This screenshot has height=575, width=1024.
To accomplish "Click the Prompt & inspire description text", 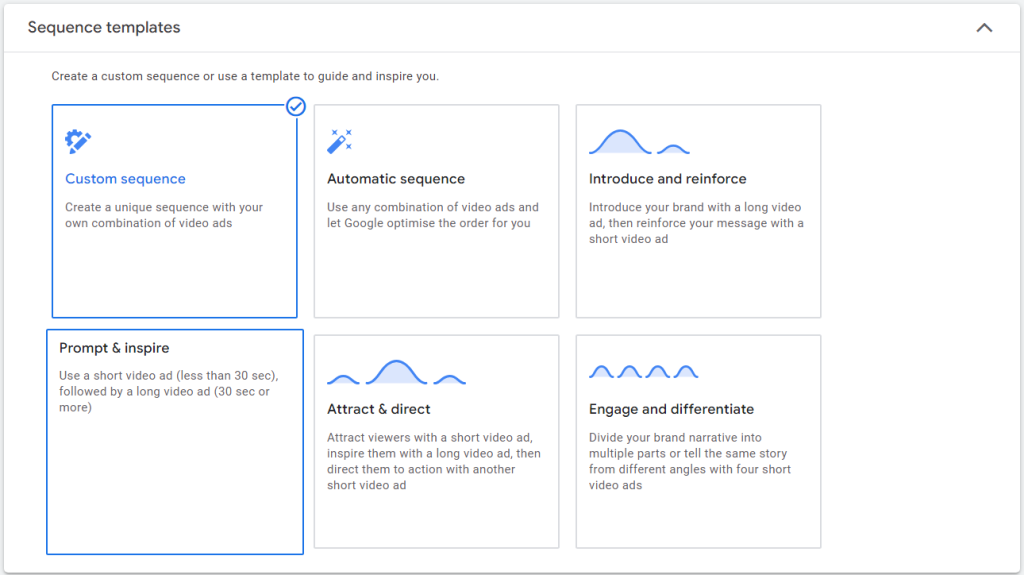I will coord(168,392).
